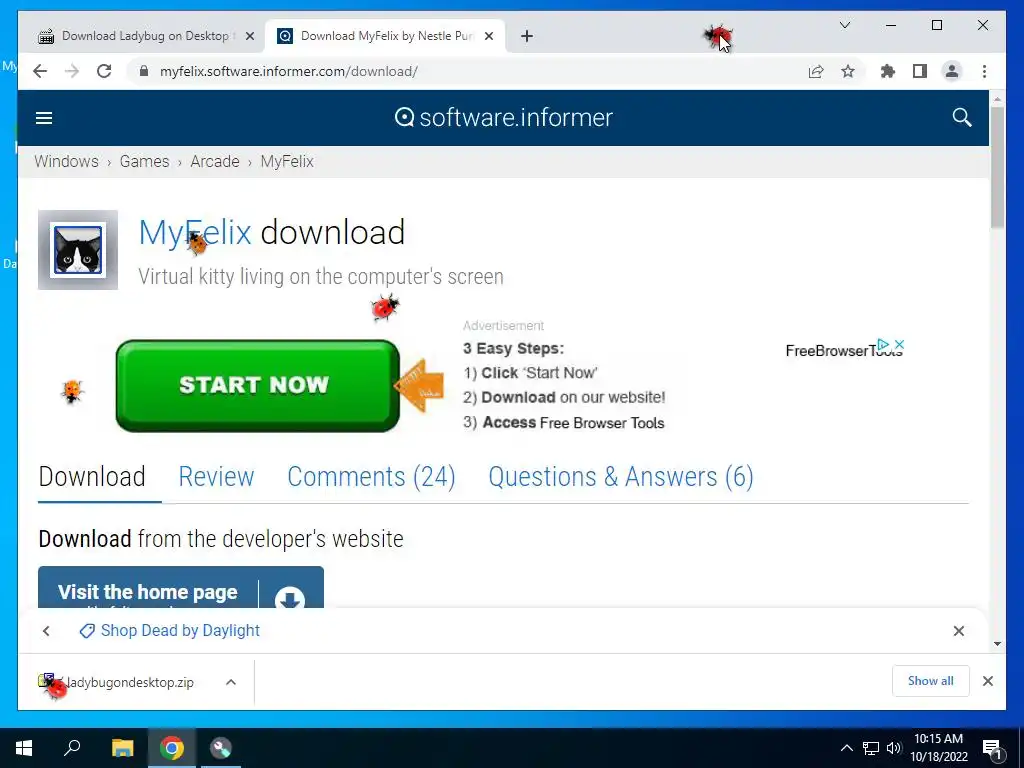Expand ladybugondesktop.zip download options

231,682
